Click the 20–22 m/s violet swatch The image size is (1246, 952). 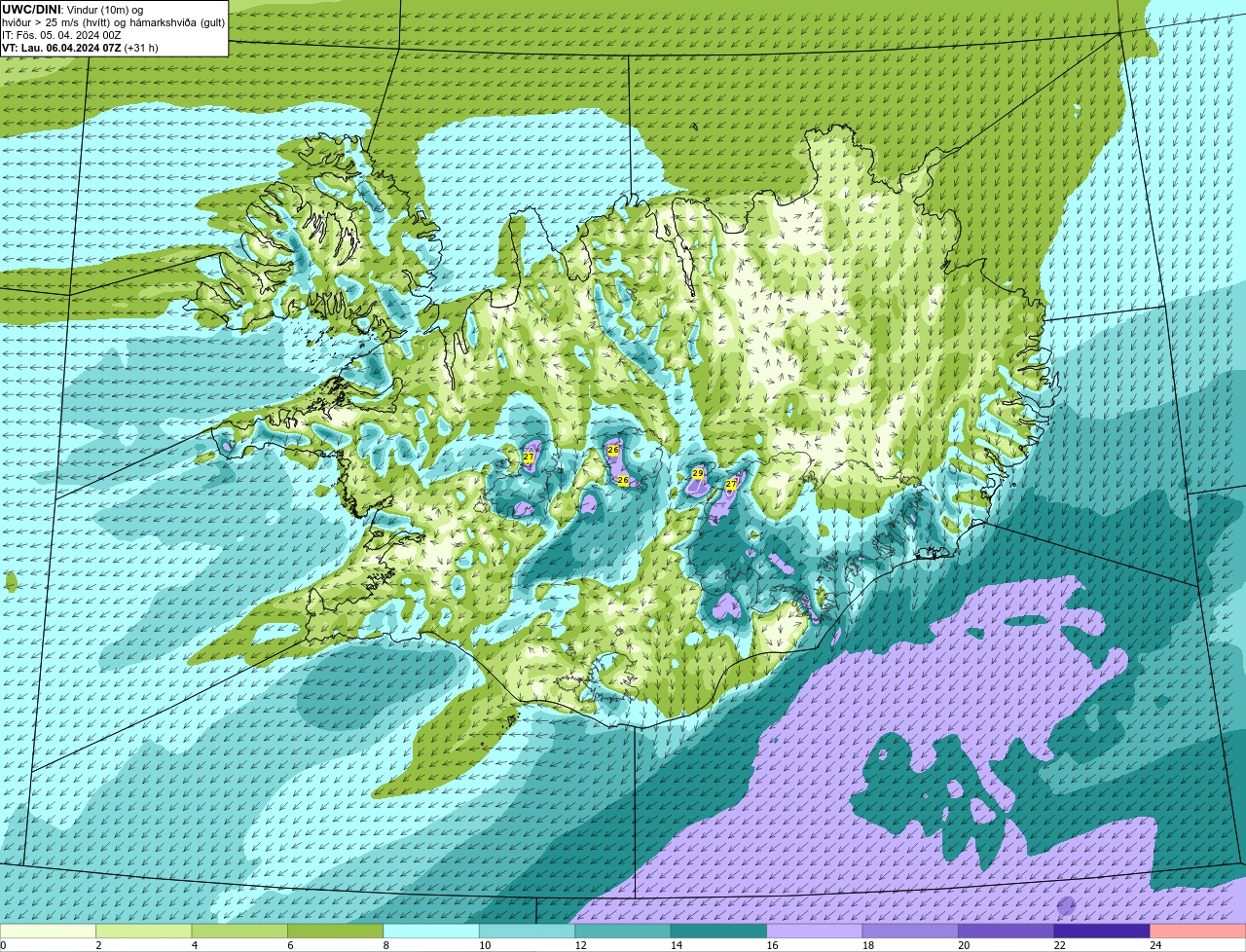coord(1007,931)
